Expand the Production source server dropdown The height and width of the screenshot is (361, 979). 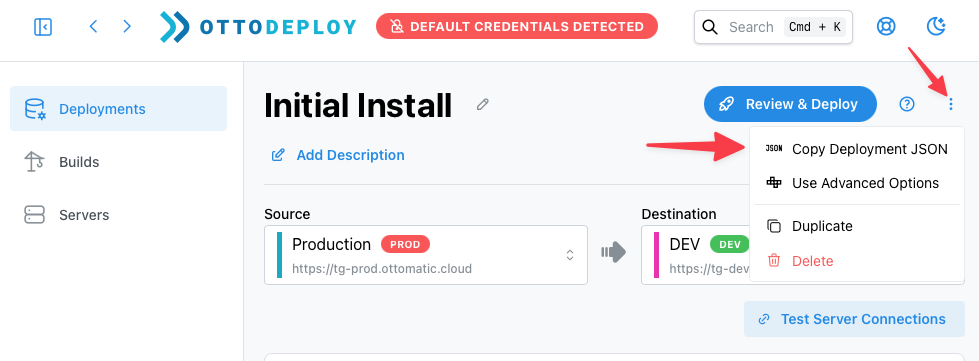(x=426, y=255)
